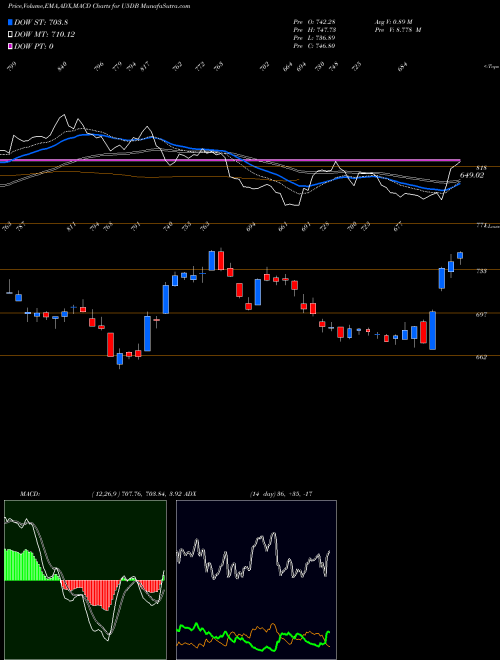Click the Pre L: 736.89 low value
Image resolution: width=500 pixels, height=660 pixels.
pyautogui.click(x=314, y=38)
